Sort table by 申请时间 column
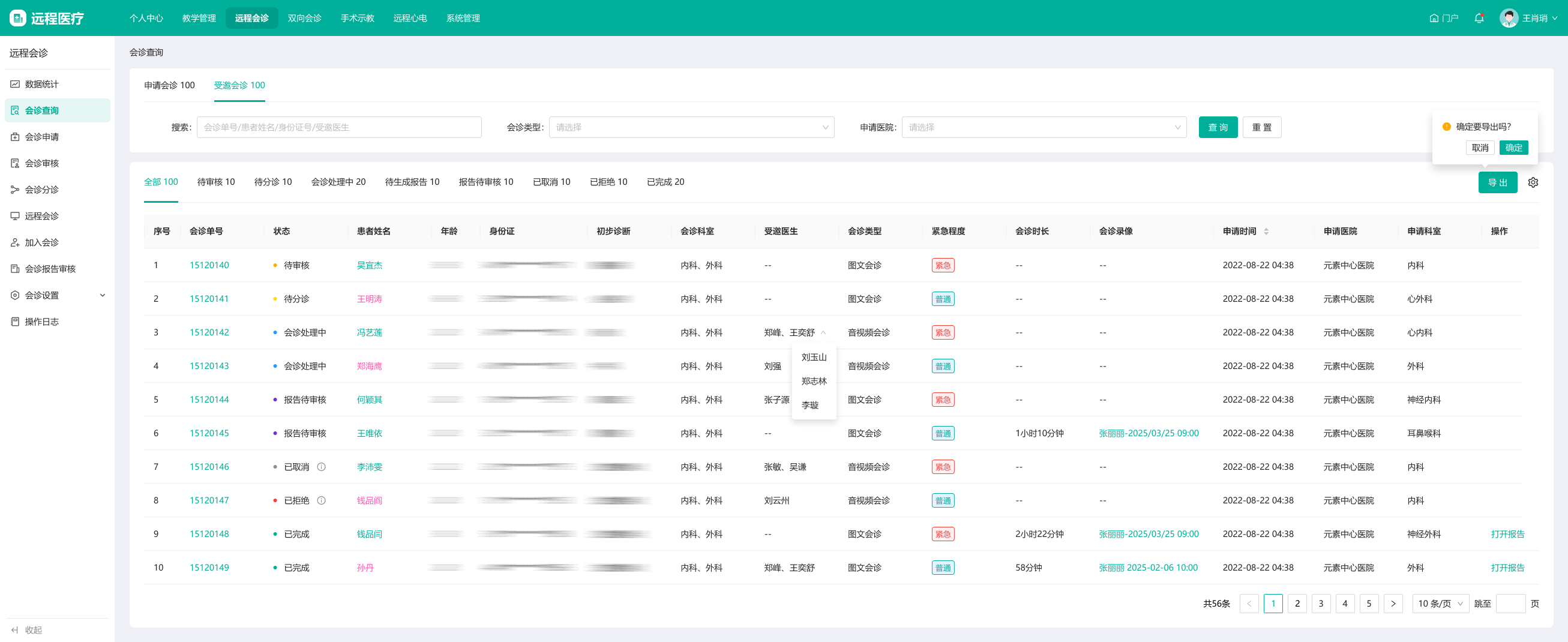 point(1266,231)
